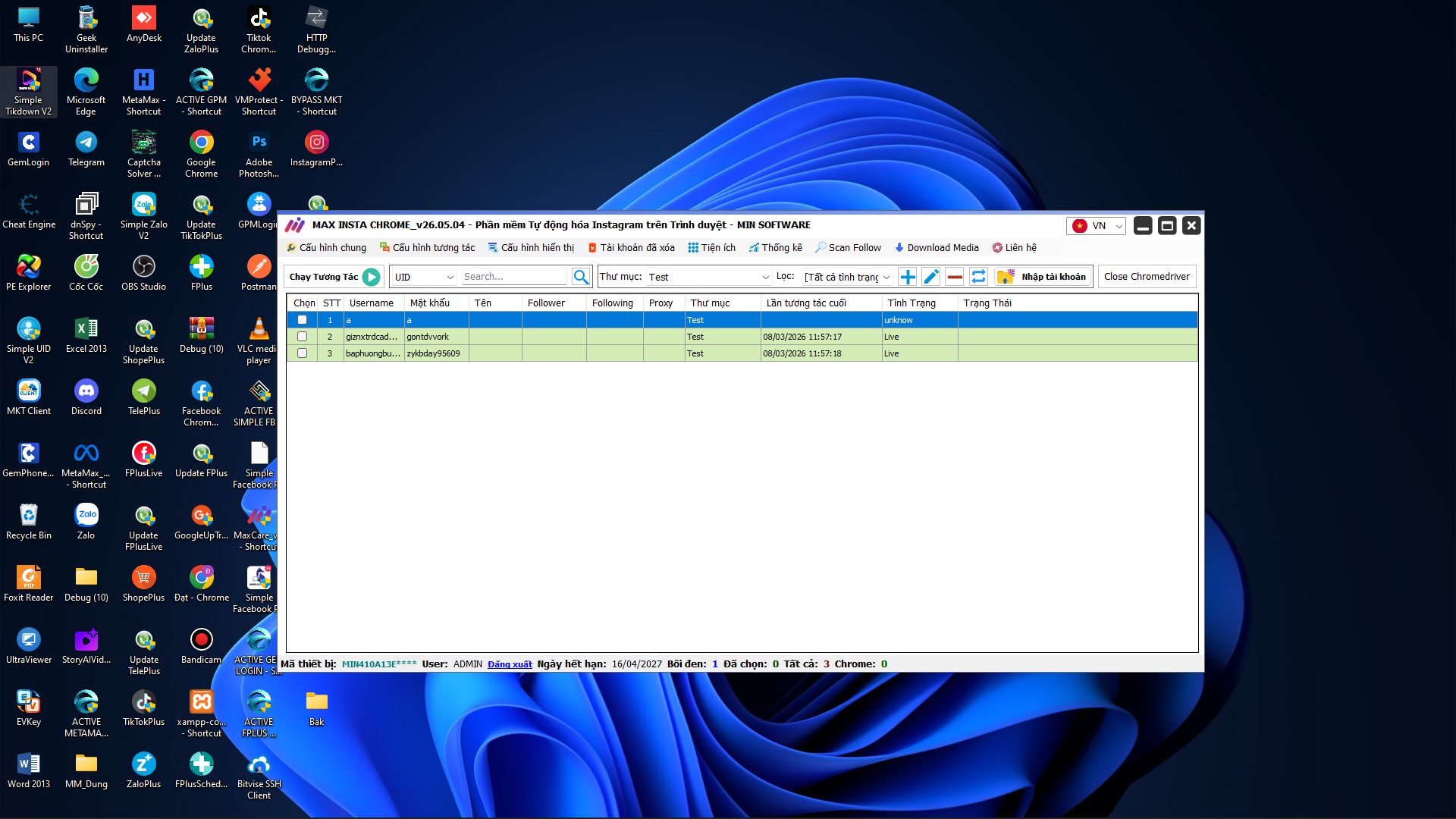Viewport: 1456px width, 819px height.
Task: Select the GemLogin desktop icon
Action: pyautogui.click(x=29, y=149)
